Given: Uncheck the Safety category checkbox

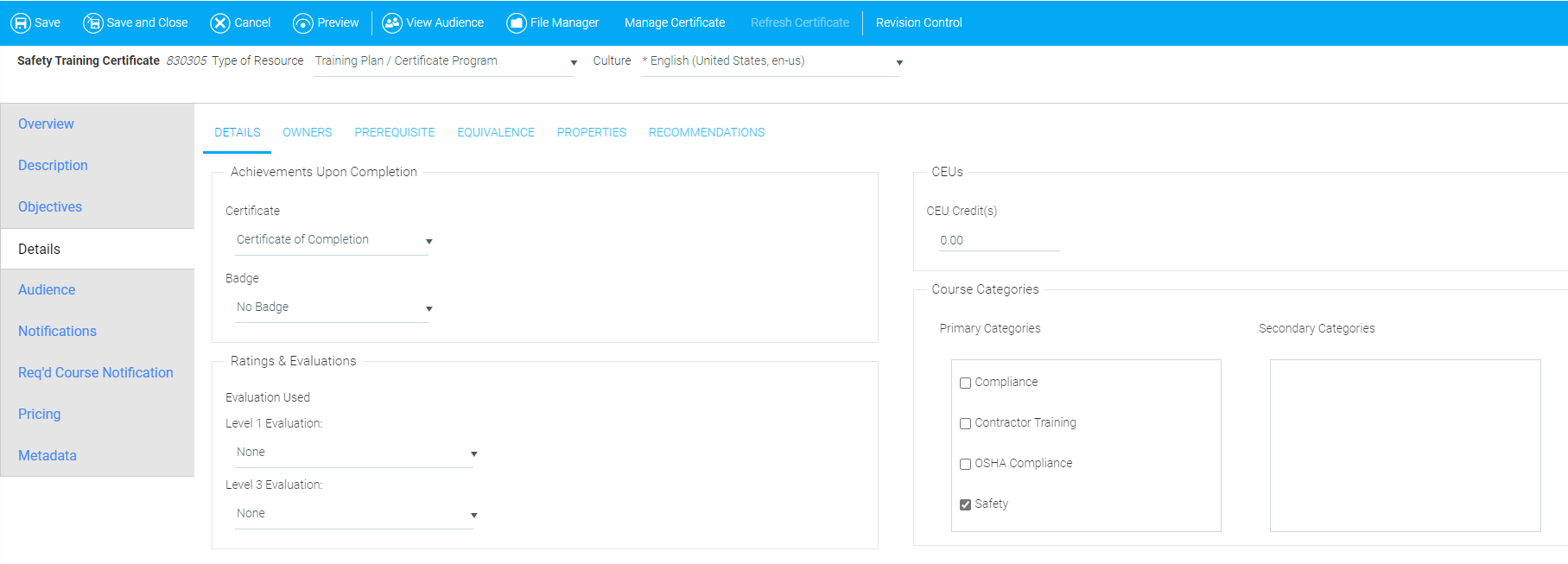Looking at the screenshot, I should point(965,504).
